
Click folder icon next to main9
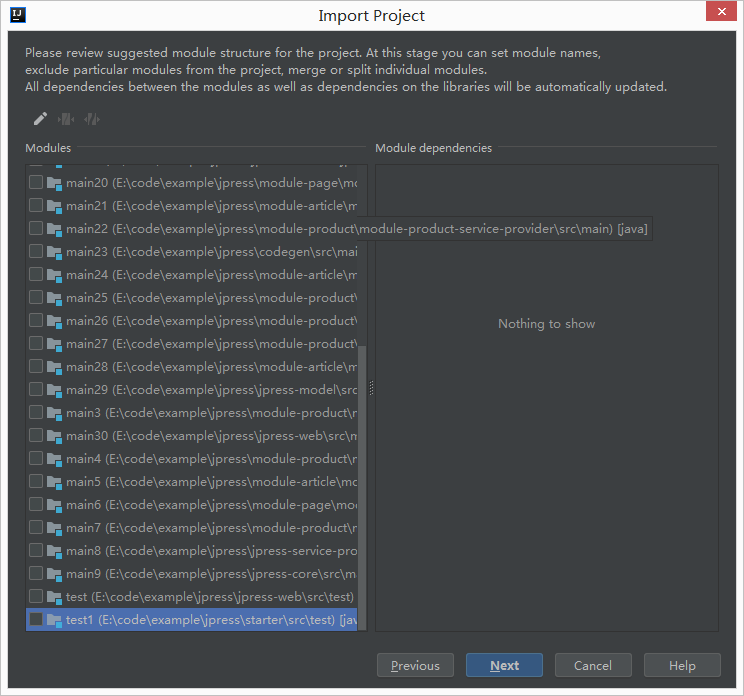pyautogui.click(x=54, y=574)
